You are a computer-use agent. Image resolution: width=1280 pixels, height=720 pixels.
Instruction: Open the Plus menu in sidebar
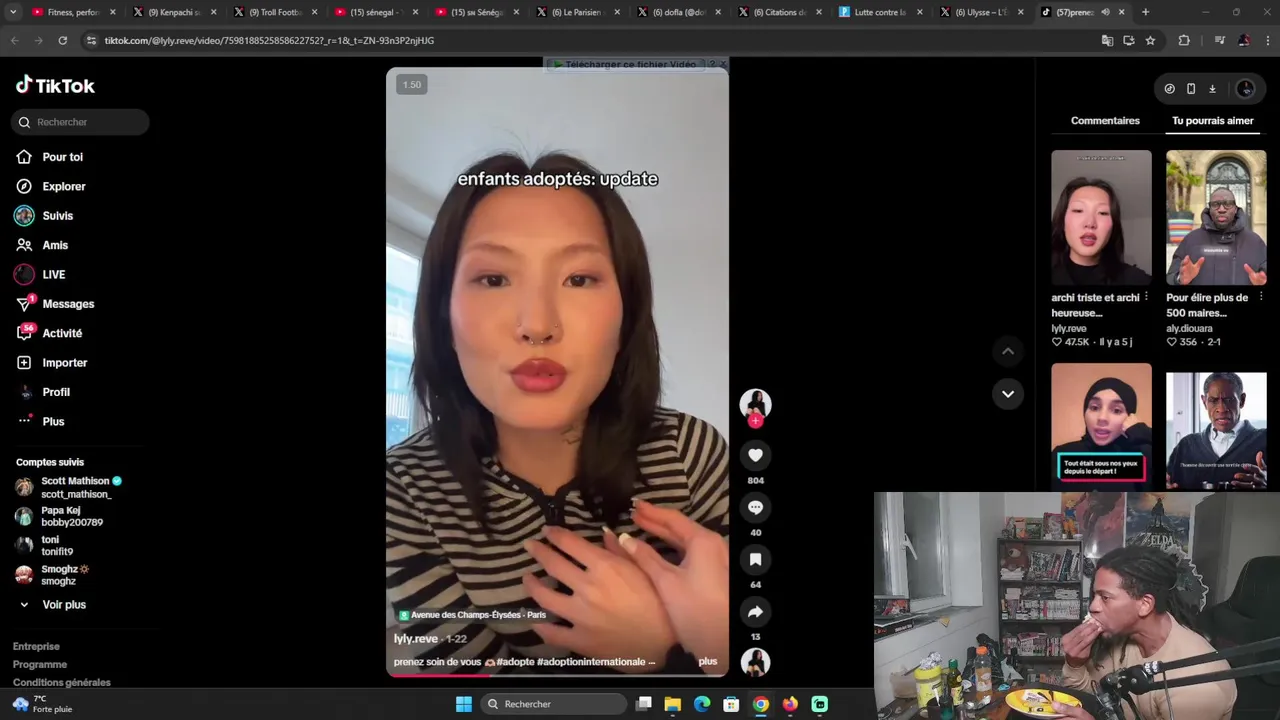click(53, 421)
